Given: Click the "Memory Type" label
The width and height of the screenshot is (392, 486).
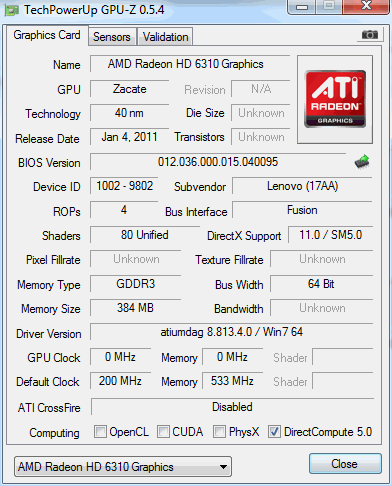Looking at the screenshot, I should (49, 285).
